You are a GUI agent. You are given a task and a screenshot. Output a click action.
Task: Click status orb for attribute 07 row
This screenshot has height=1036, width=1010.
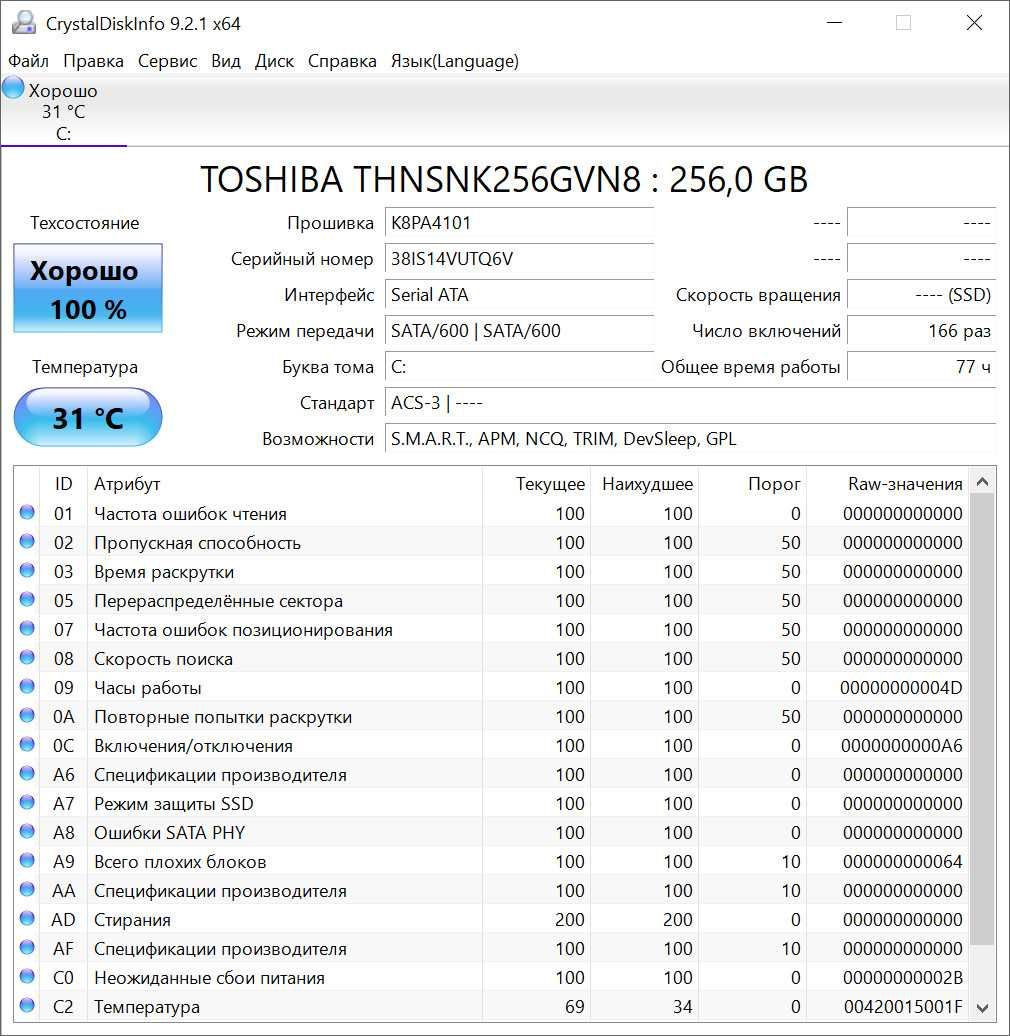point(27,628)
